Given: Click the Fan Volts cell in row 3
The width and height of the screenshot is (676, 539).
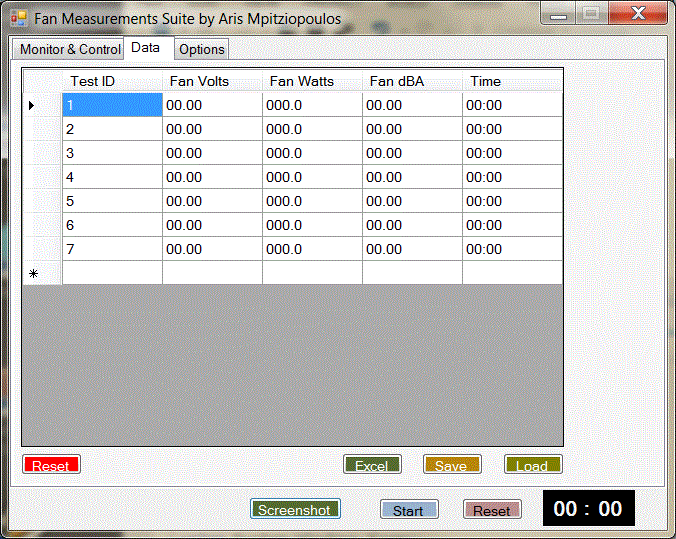Looking at the screenshot, I should point(212,153).
